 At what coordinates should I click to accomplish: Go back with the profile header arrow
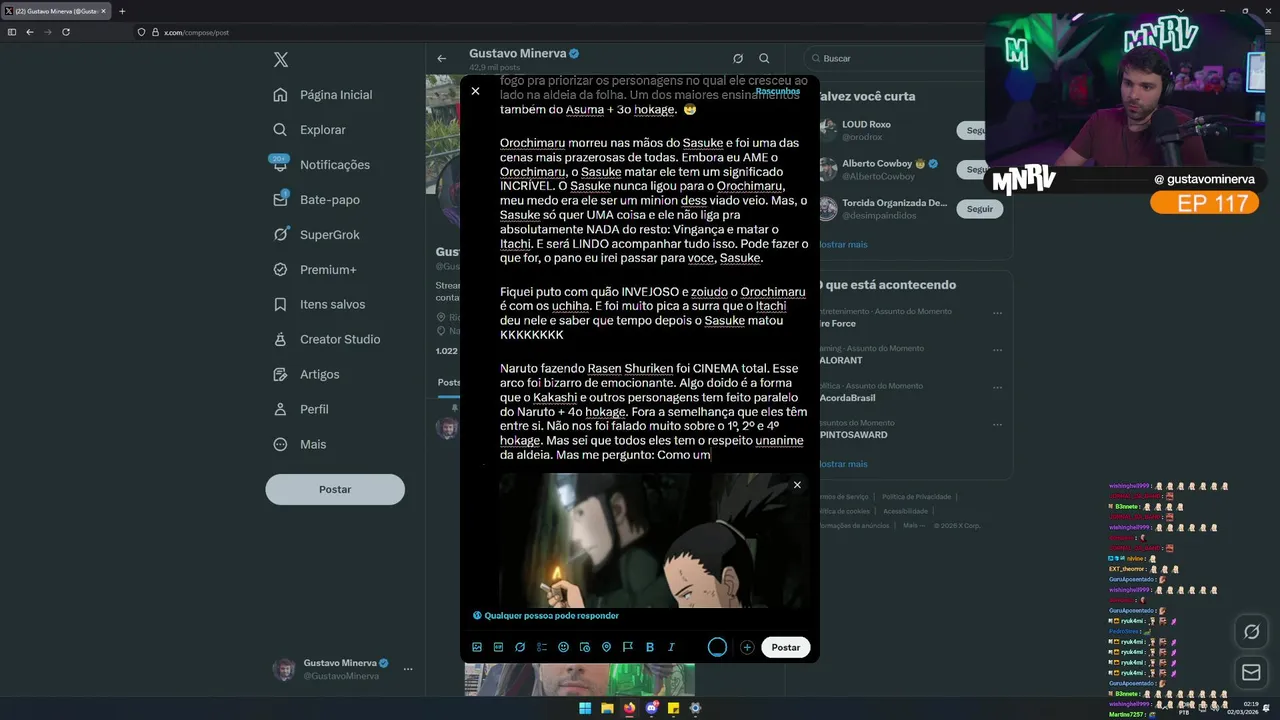[441, 59]
